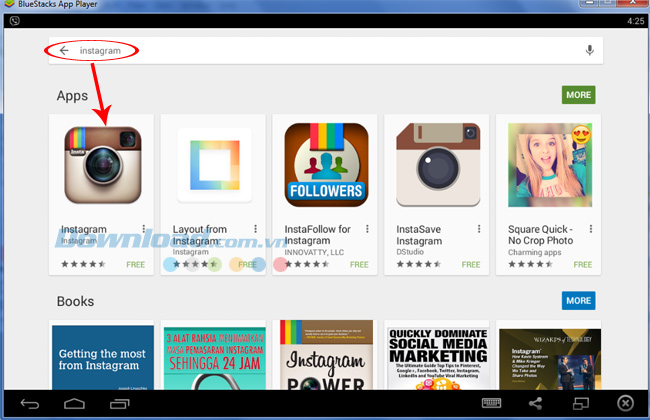650x420 pixels.
Task: Click the circled X close icon
Action: pyautogui.click(x=625, y=403)
